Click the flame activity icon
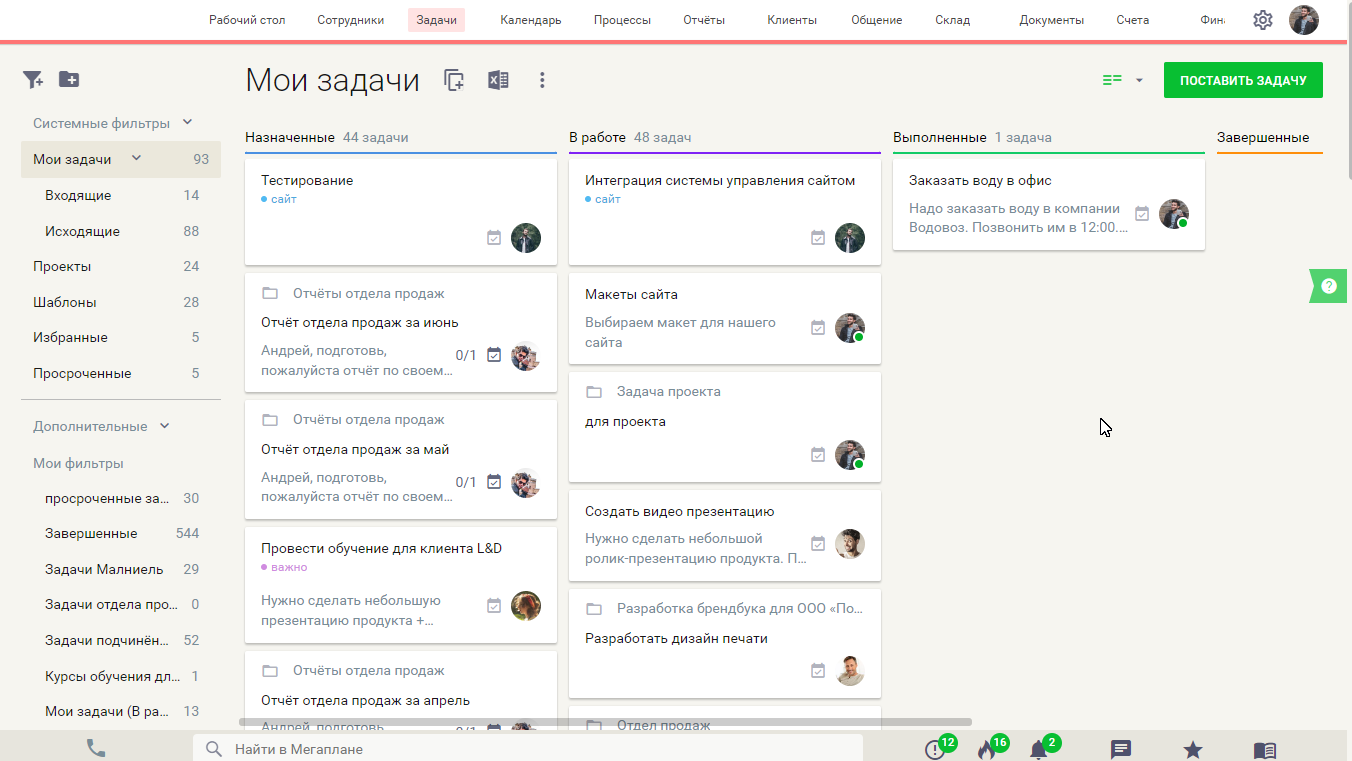This screenshot has width=1352, height=761. click(x=985, y=748)
